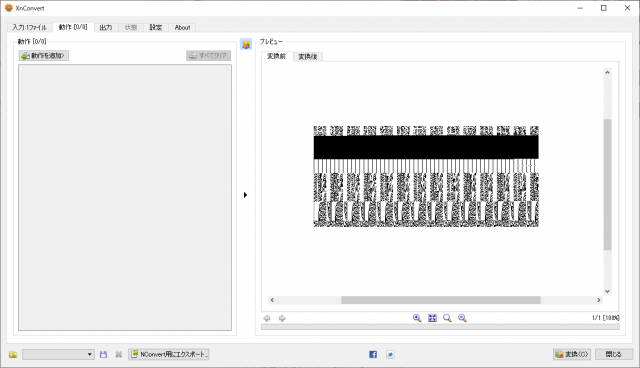The width and height of the screenshot is (640, 368).
Task: Click the XnConvert title bar app icon
Action: tap(9, 8)
